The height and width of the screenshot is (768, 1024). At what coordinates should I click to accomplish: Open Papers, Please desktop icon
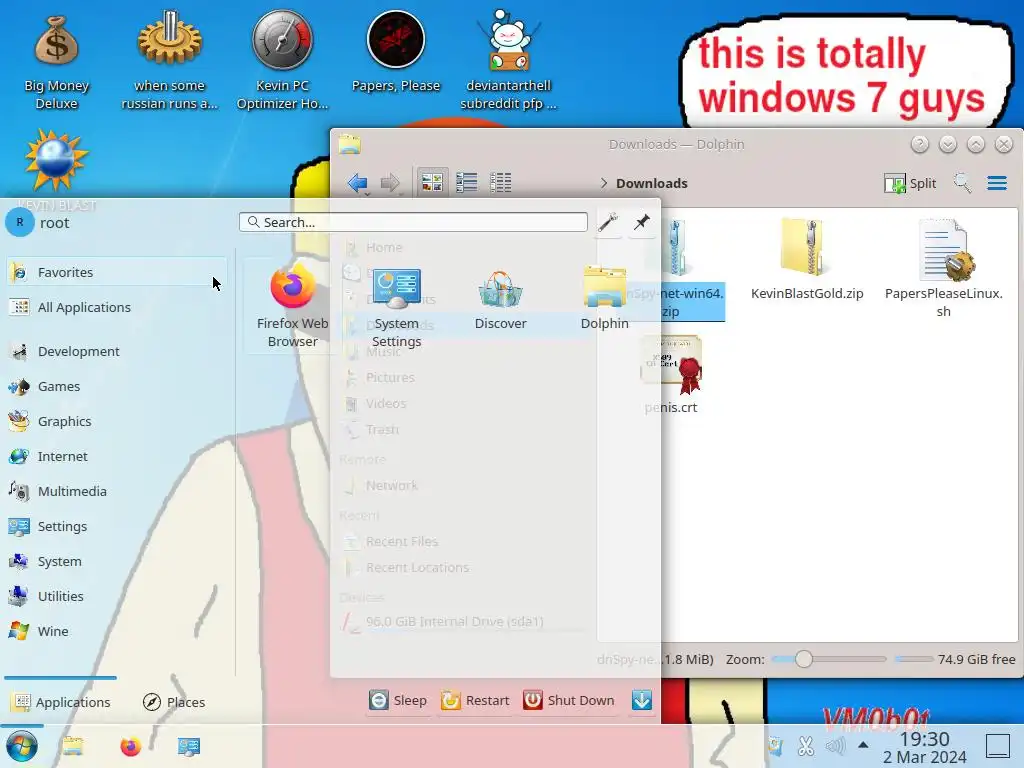pyautogui.click(x=396, y=54)
